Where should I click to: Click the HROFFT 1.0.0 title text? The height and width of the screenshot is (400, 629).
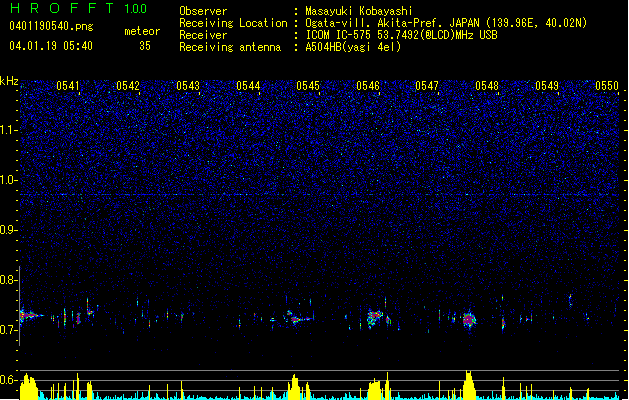coord(79,8)
